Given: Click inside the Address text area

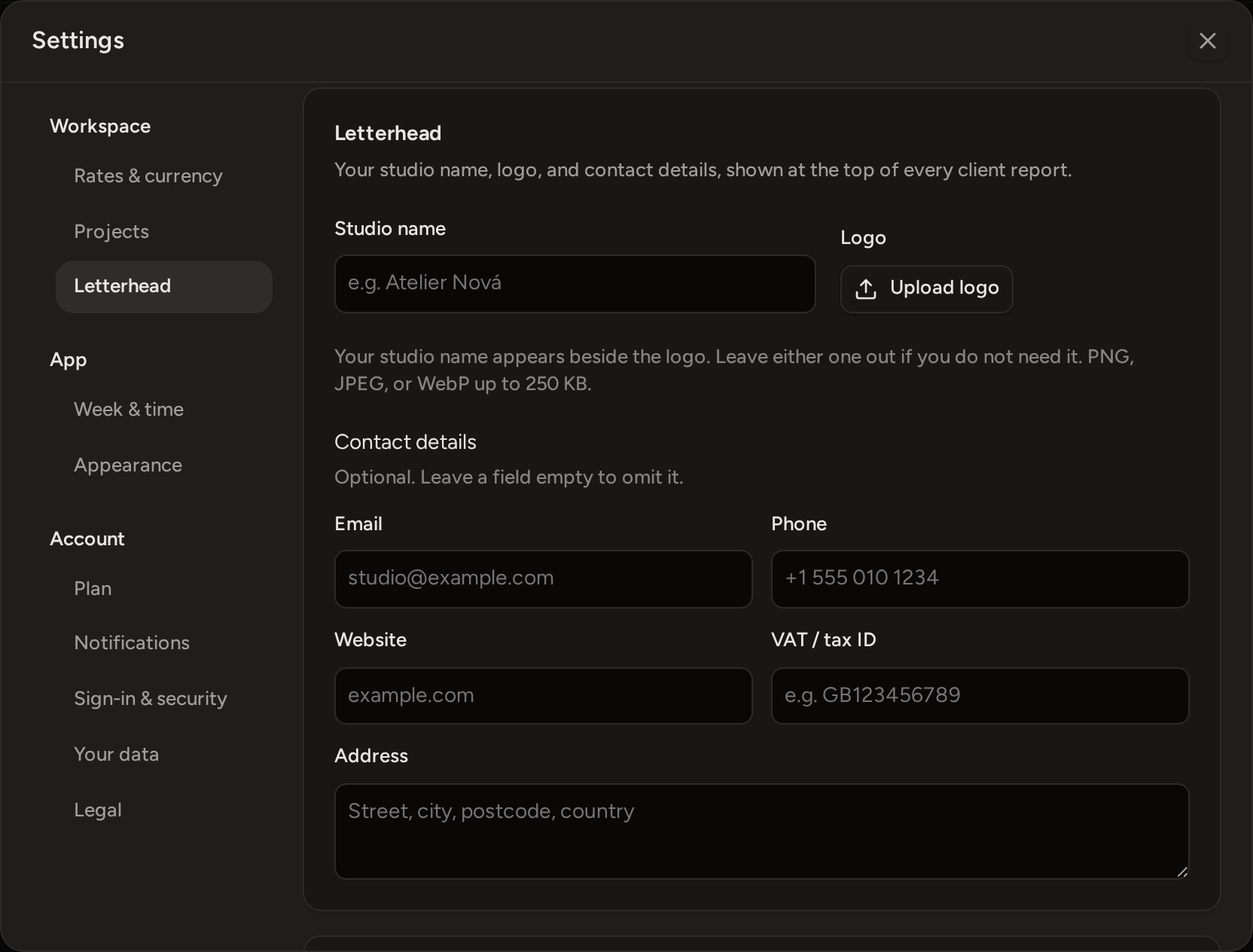Looking at the screenshot, I should (x=761, y=831).
